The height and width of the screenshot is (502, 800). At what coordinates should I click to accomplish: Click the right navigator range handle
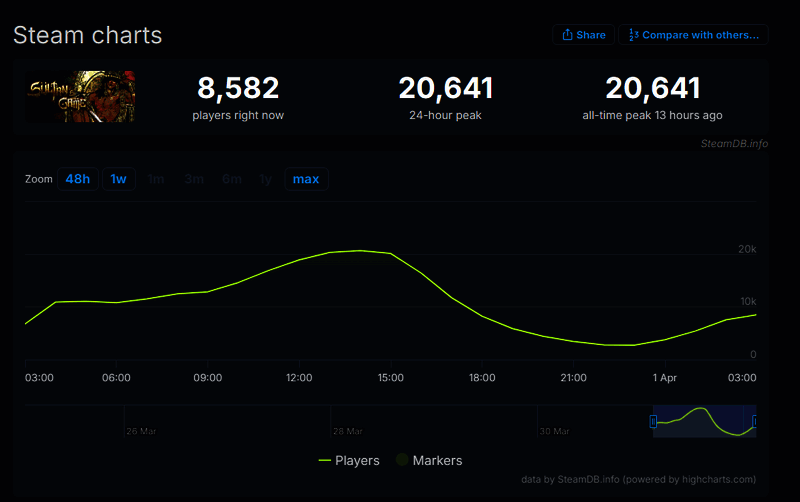click(x=755, y=421)
